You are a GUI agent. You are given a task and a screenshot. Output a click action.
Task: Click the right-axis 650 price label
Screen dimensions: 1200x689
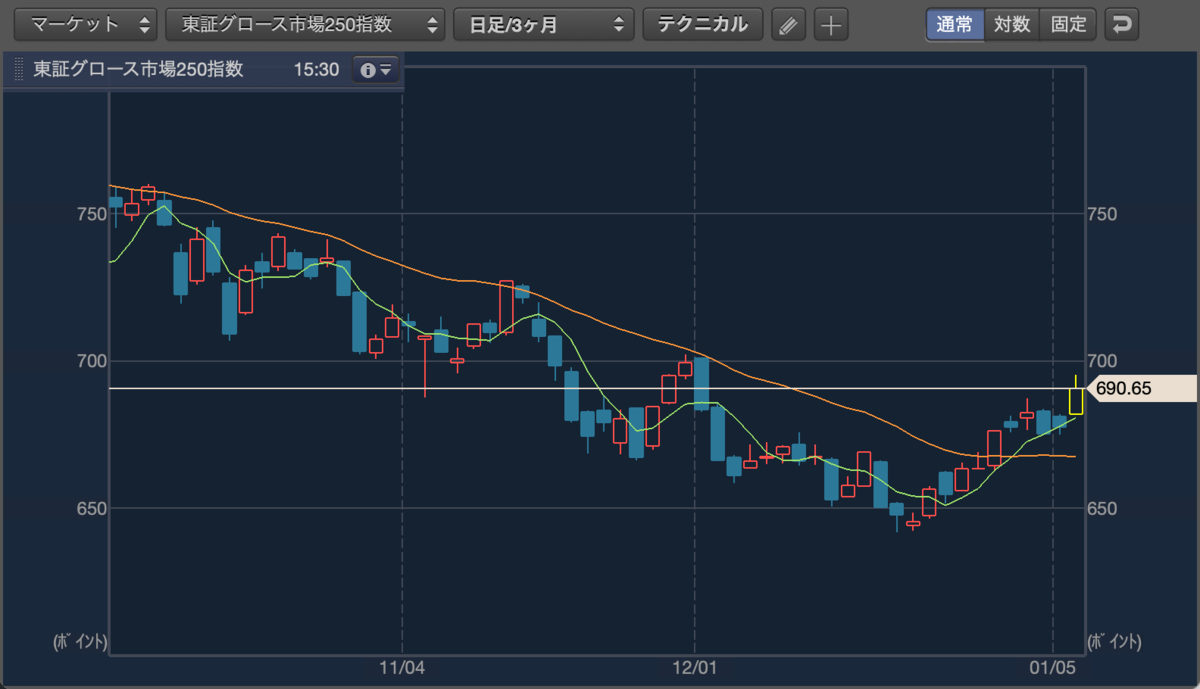(1102, 508)
